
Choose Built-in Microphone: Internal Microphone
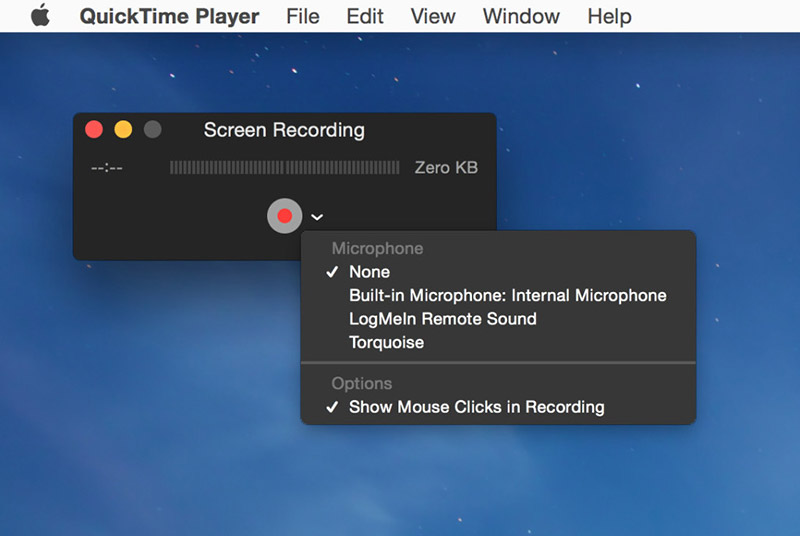[507, 295]
